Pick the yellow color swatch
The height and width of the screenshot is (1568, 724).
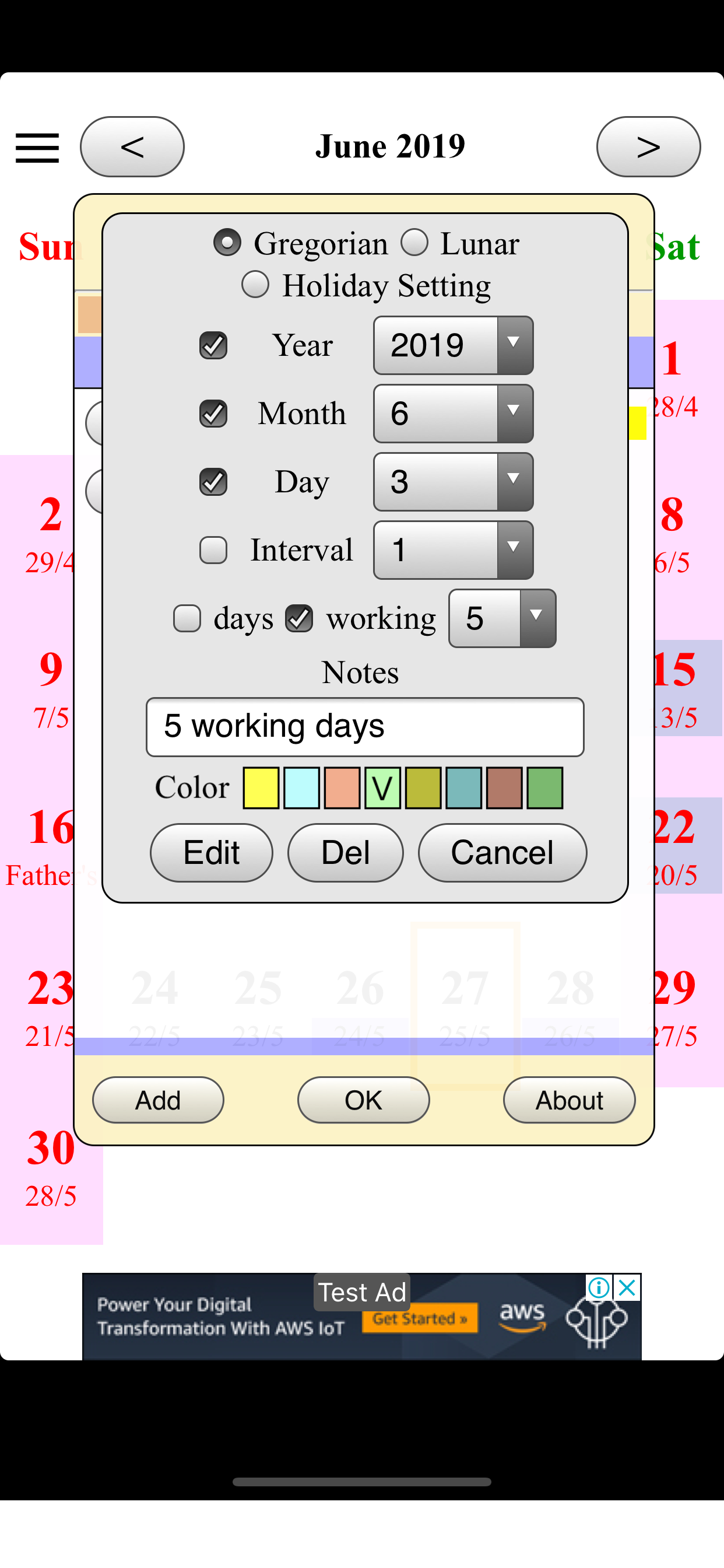pyautogui.click(x=261, y=787)
